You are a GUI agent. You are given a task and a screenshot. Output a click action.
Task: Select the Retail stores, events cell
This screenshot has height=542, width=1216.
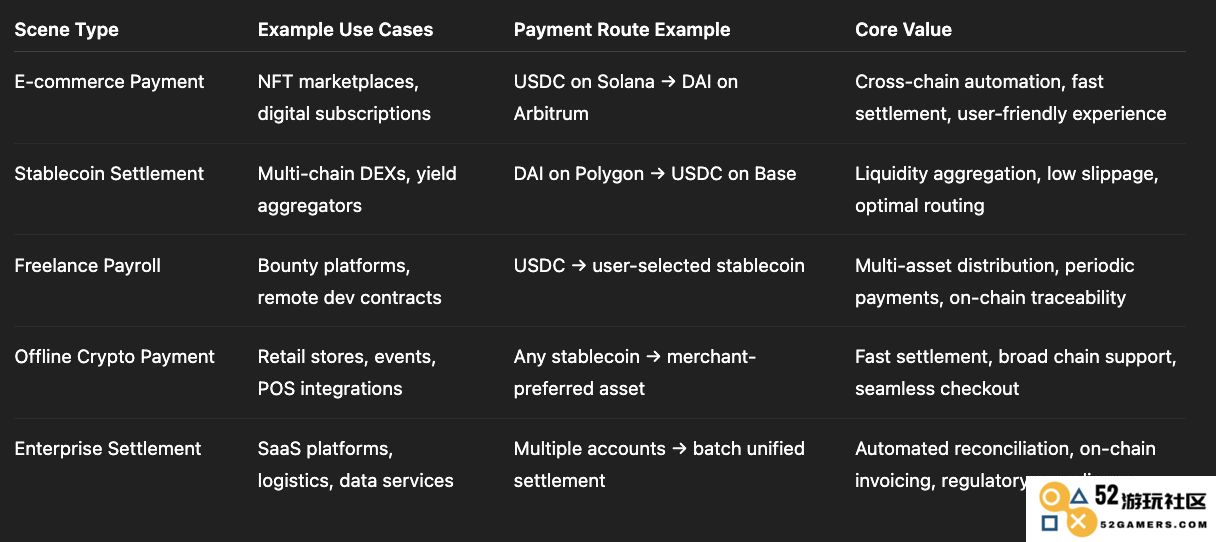pyautogui.click(x=347, y=373)
